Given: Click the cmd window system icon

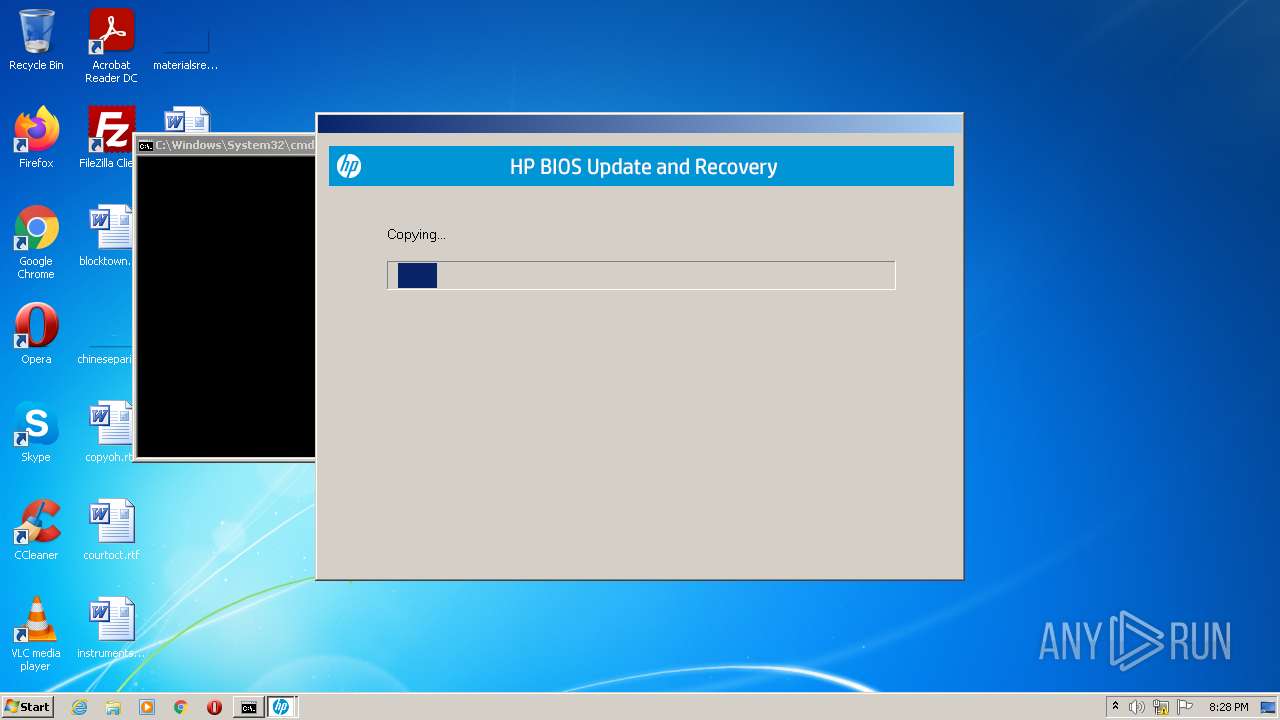Looking at the screenshot, I should (x=146, y=145).
